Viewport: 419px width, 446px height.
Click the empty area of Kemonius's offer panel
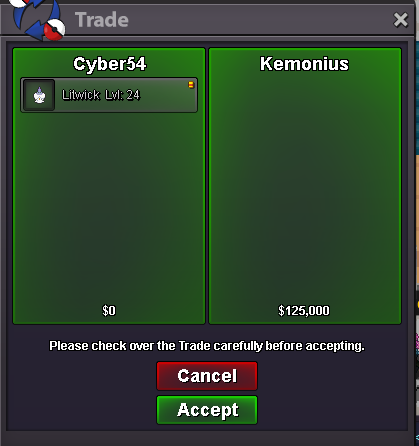point(305,187)
